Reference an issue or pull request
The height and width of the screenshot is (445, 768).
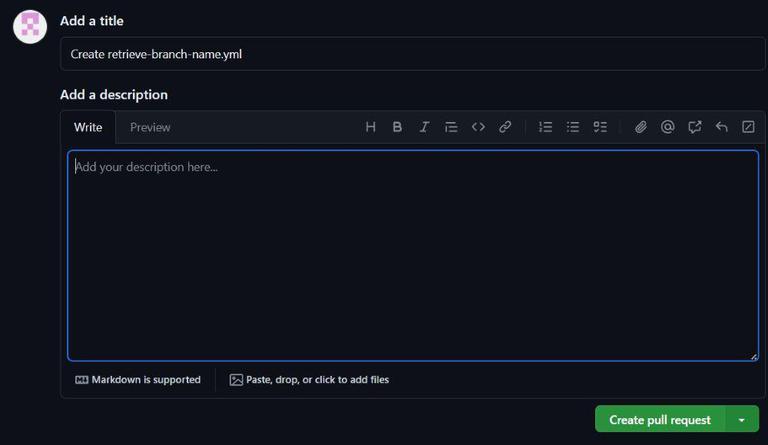695,127
